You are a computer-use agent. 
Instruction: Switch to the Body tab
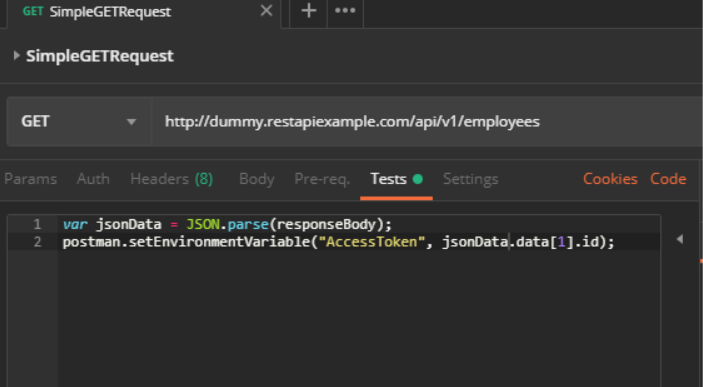(x=256, y=179)
